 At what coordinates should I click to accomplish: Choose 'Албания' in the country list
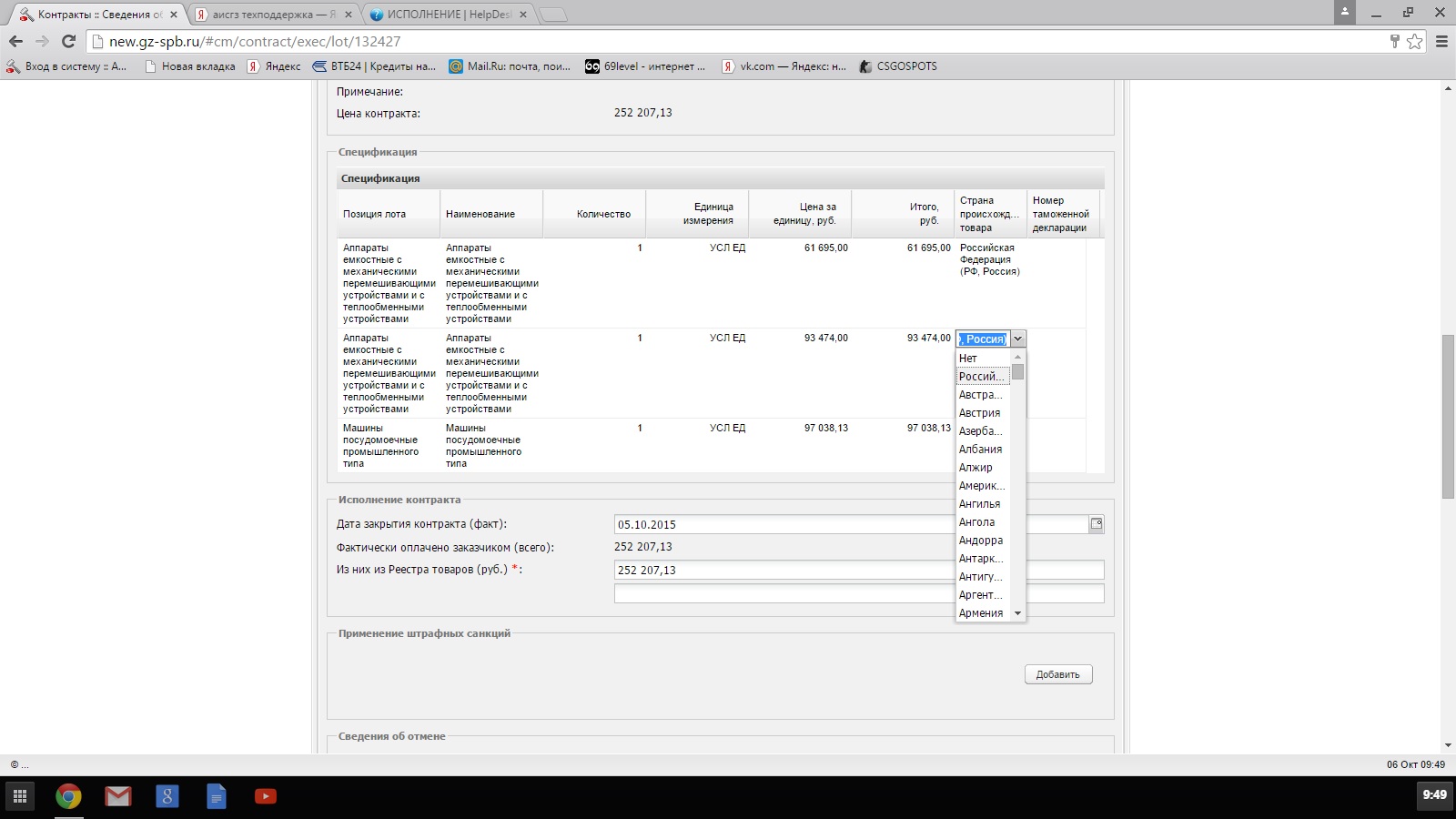tap(983, 450)
